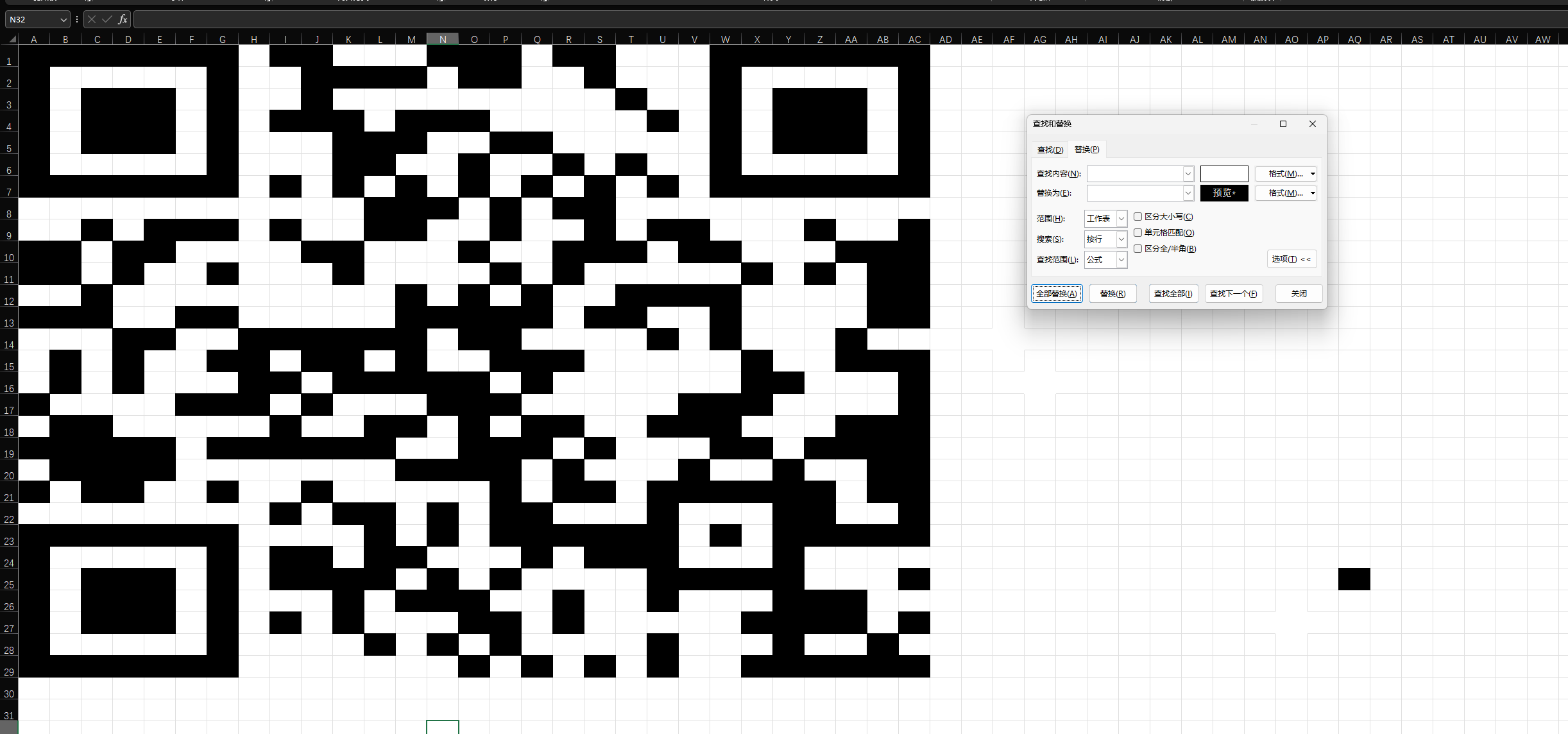Click the Select All corner triangle
This screenshot has height=734, width=1568.
click(12, 39)
